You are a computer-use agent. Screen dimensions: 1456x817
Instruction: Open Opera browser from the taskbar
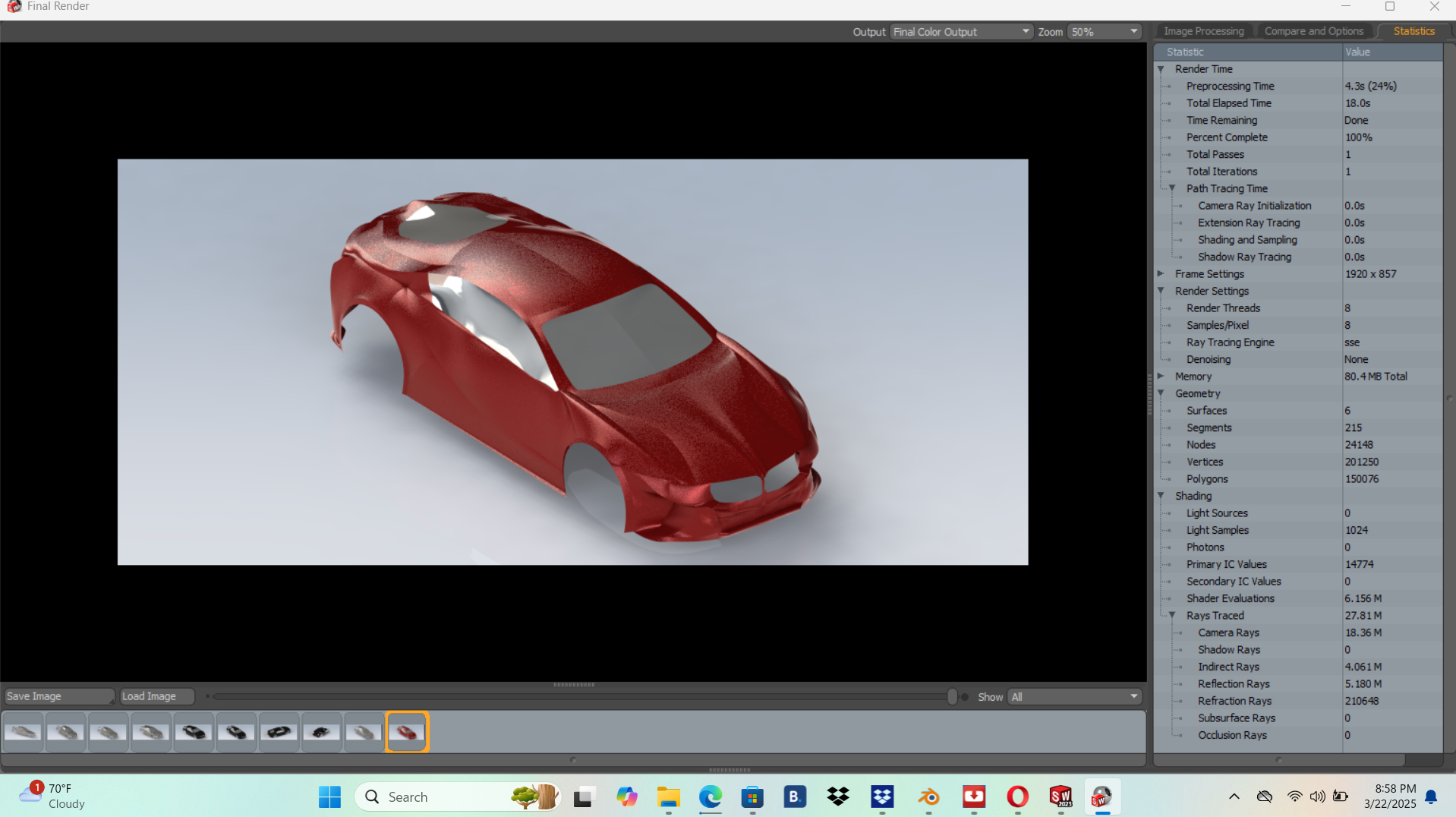(x=1017, y=796)
